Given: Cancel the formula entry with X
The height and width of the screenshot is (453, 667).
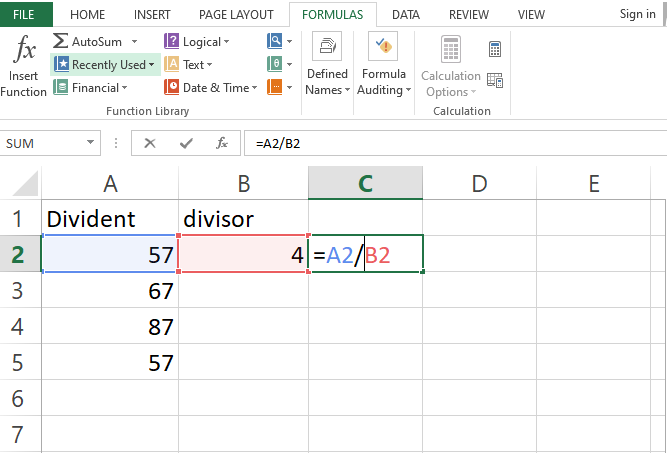Looking at the screenshot, I should 150,143.
